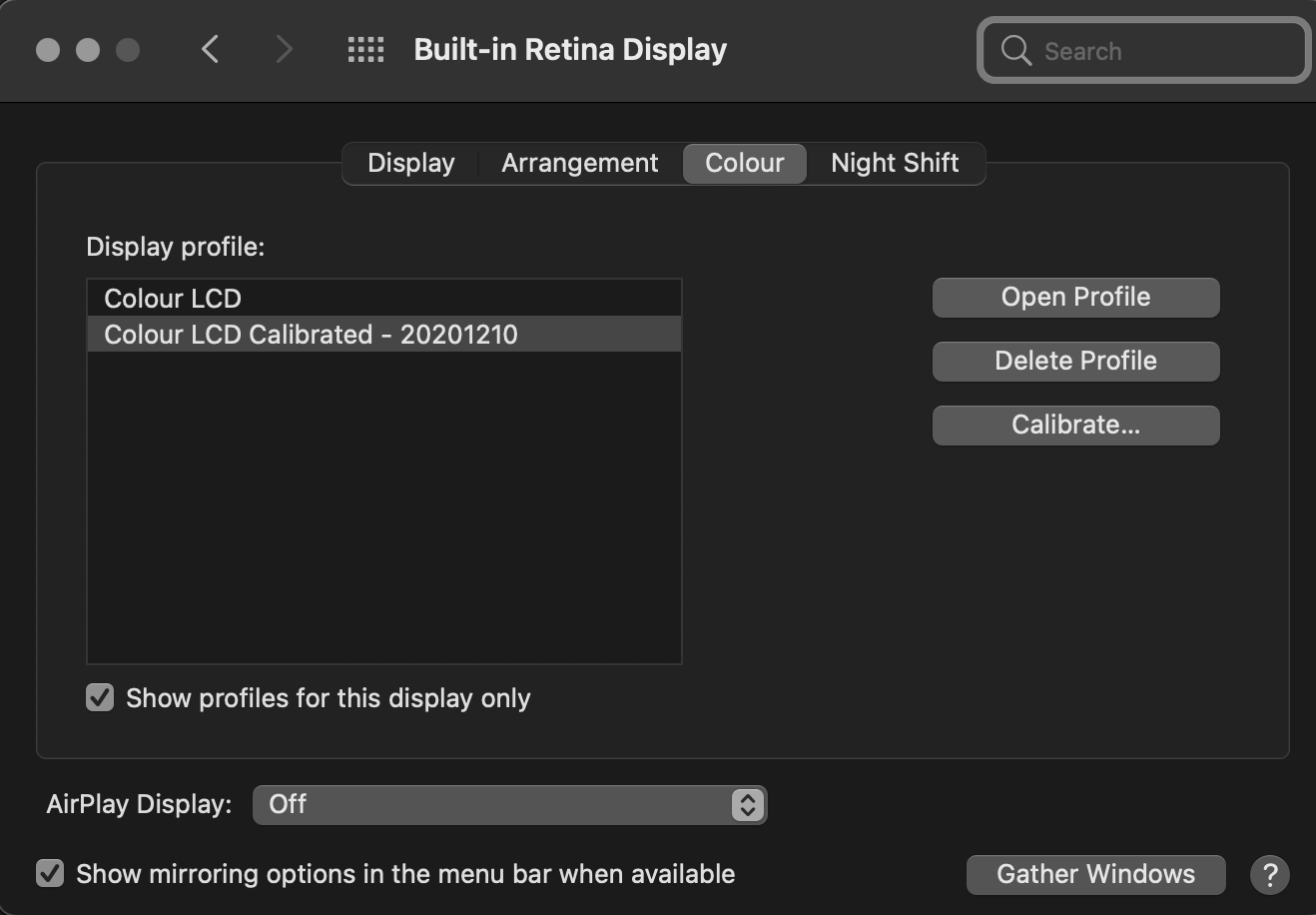Toggle Show mirroring options in menu bar

click(x=50, y=874)
